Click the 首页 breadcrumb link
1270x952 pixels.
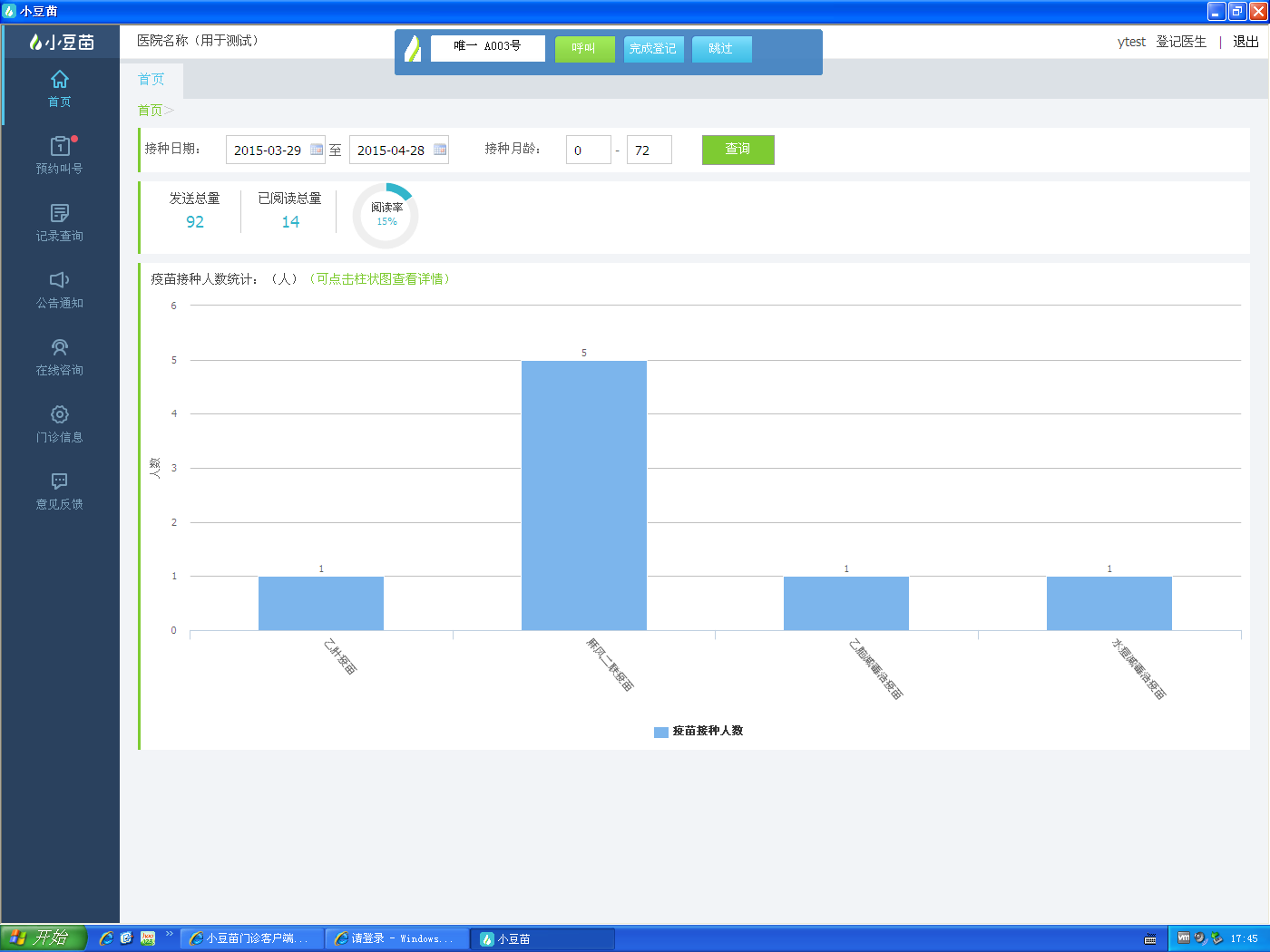[150, 111]
